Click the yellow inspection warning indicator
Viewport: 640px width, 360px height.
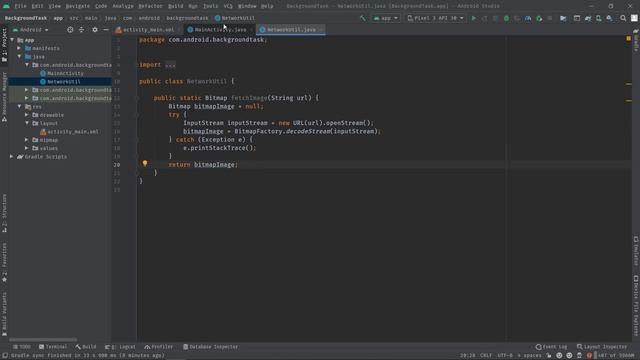(x=629, y=38)
